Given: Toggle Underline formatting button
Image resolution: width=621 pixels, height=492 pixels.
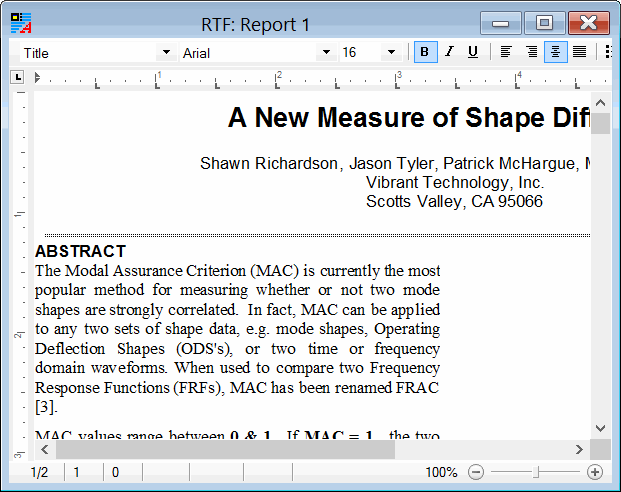Looking at the screenshot, I should coord(473,52).
